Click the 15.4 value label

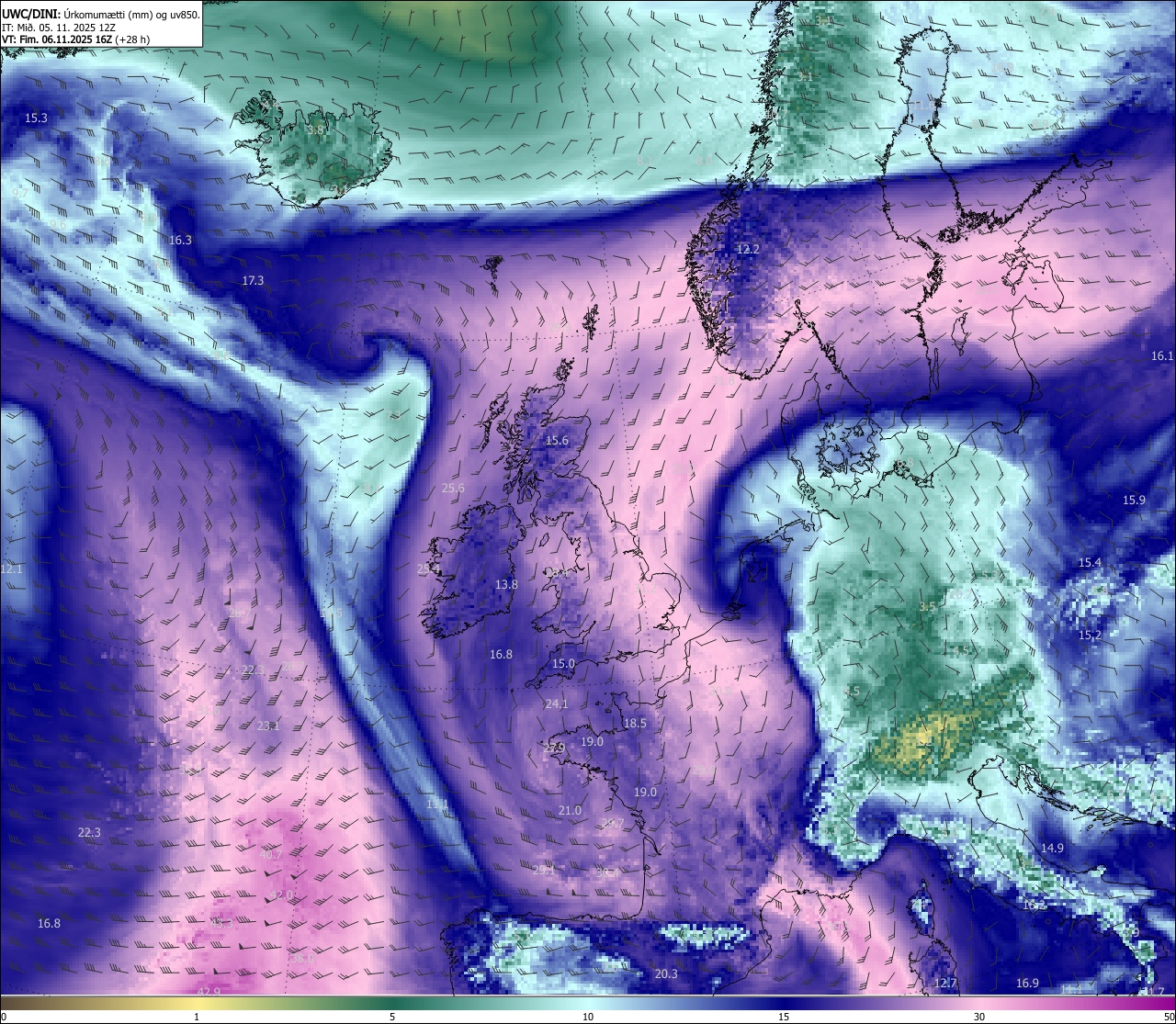[x=1090, y=563]
